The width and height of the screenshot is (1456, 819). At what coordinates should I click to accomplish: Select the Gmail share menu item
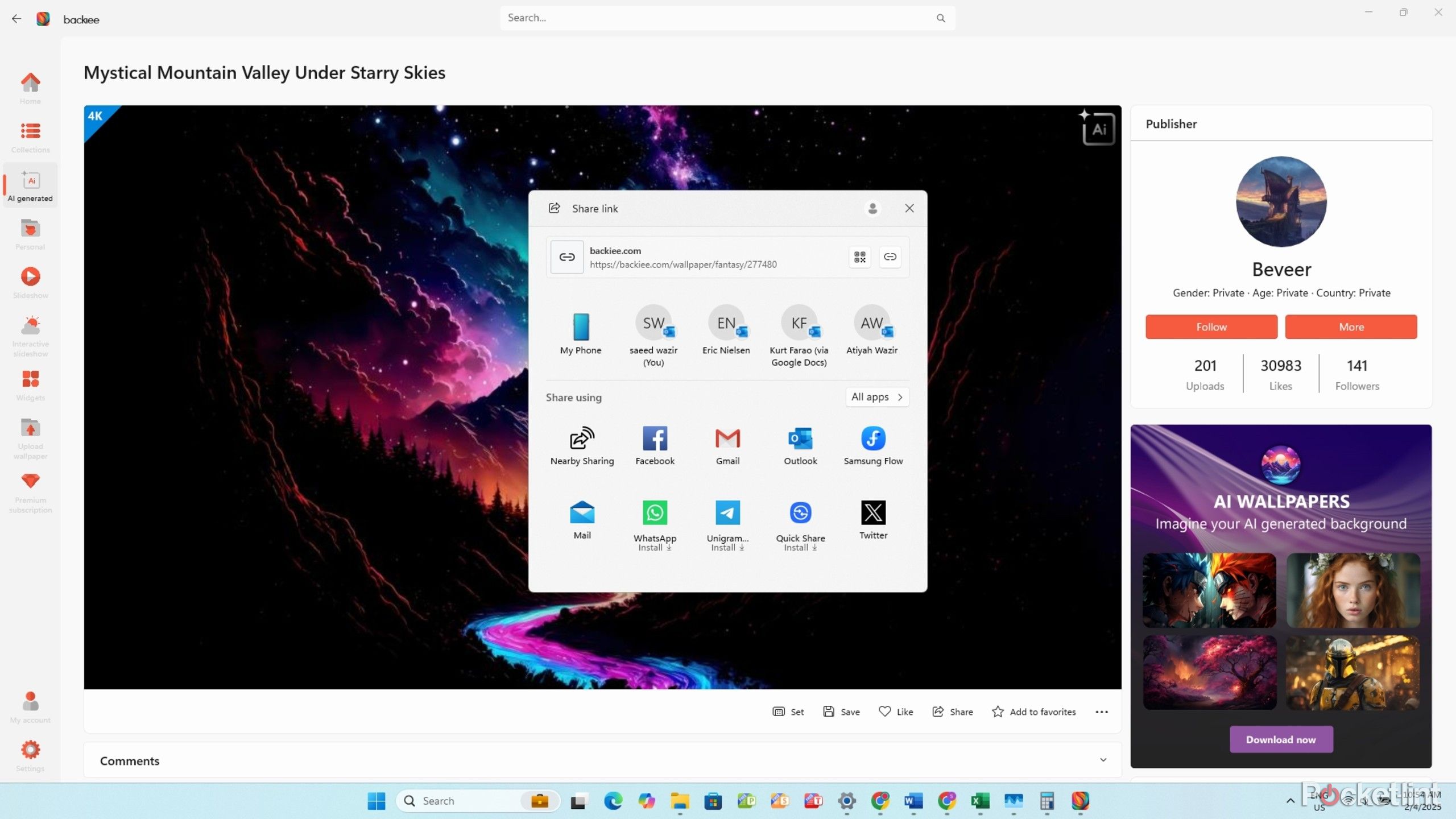click(x=728, y=445)
